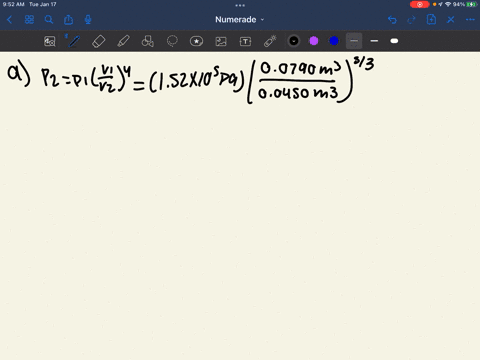Select the laser pointer tool
Screen dimensions: 480x360
click(270, 41)
